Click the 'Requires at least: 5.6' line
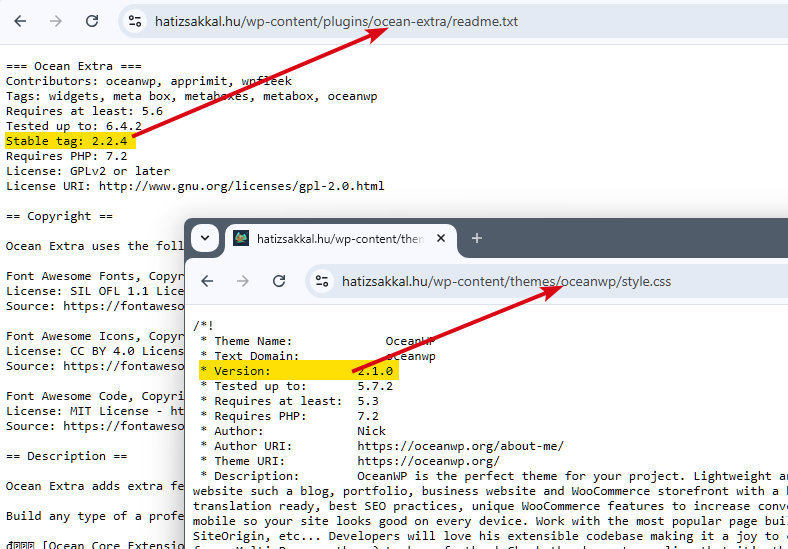Image resolution: width=788 pixels, height=549 pixels. coord(84,111)
